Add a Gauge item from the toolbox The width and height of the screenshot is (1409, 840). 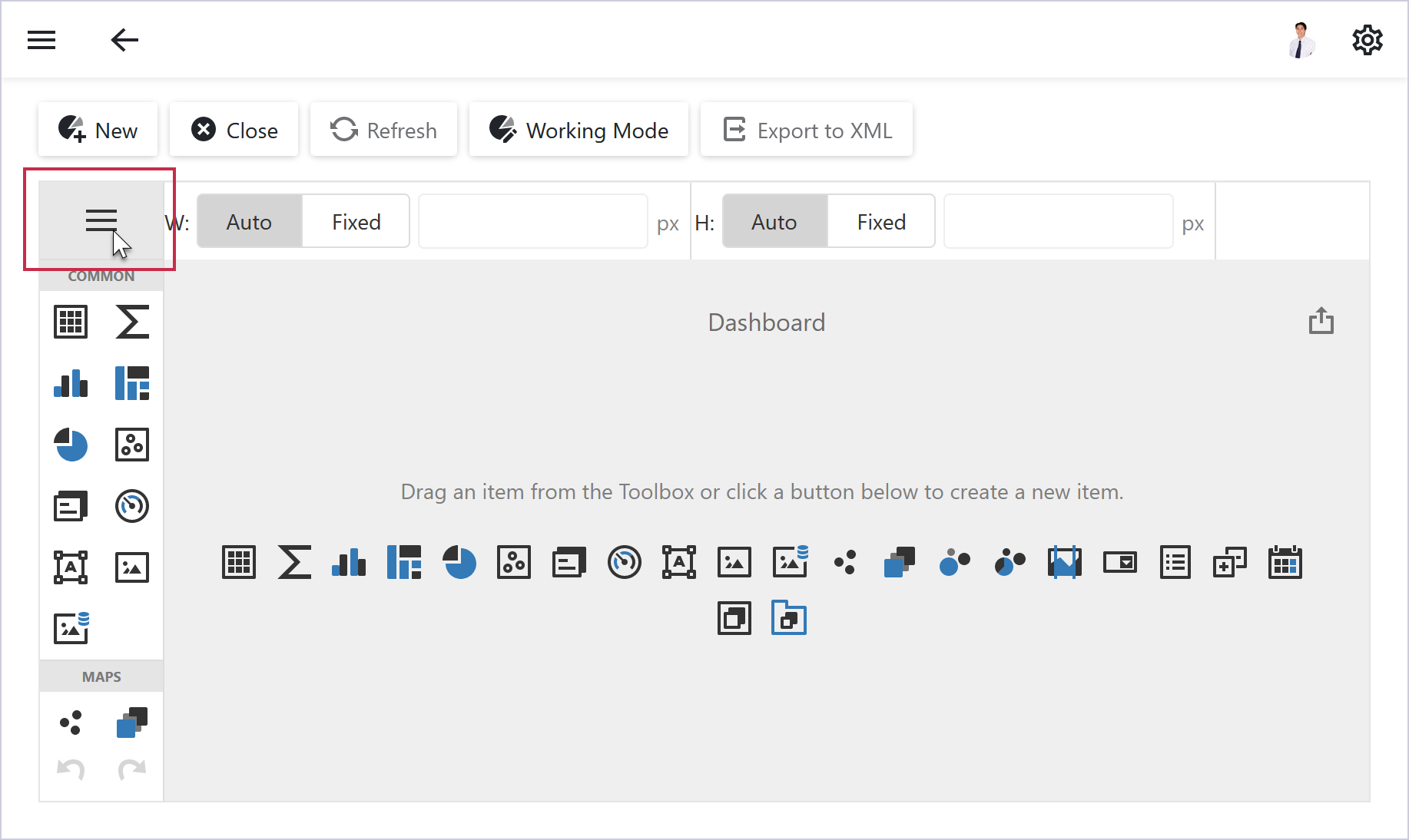pos(132,506)
